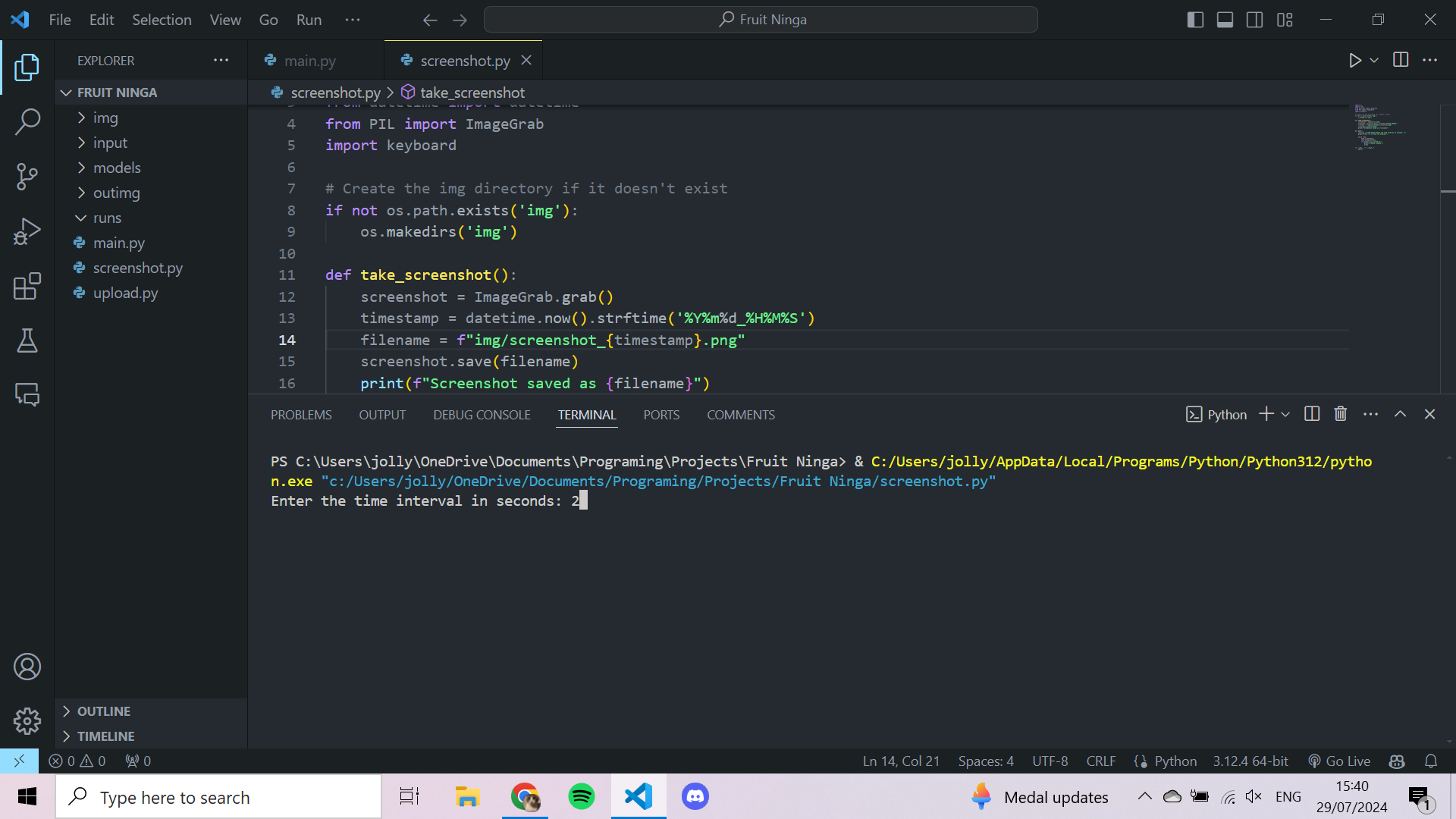The image size is (1456, 819).
Task: Expand the models folder
Action: coord(150,168)
